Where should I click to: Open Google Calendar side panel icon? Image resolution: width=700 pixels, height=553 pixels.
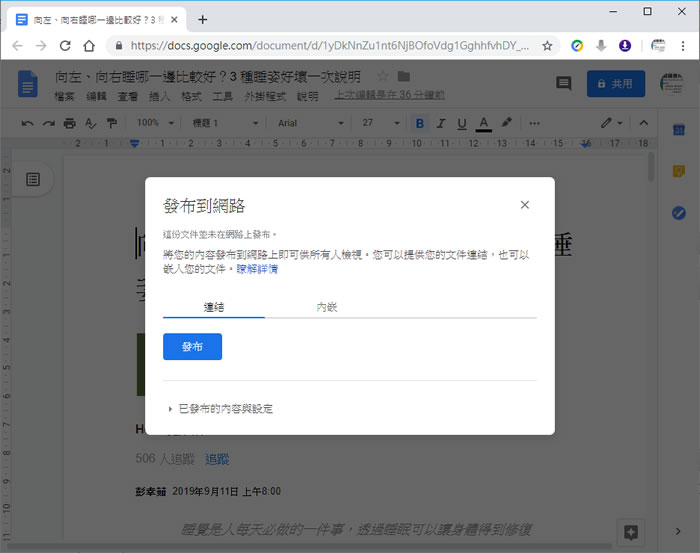[679, 130]
